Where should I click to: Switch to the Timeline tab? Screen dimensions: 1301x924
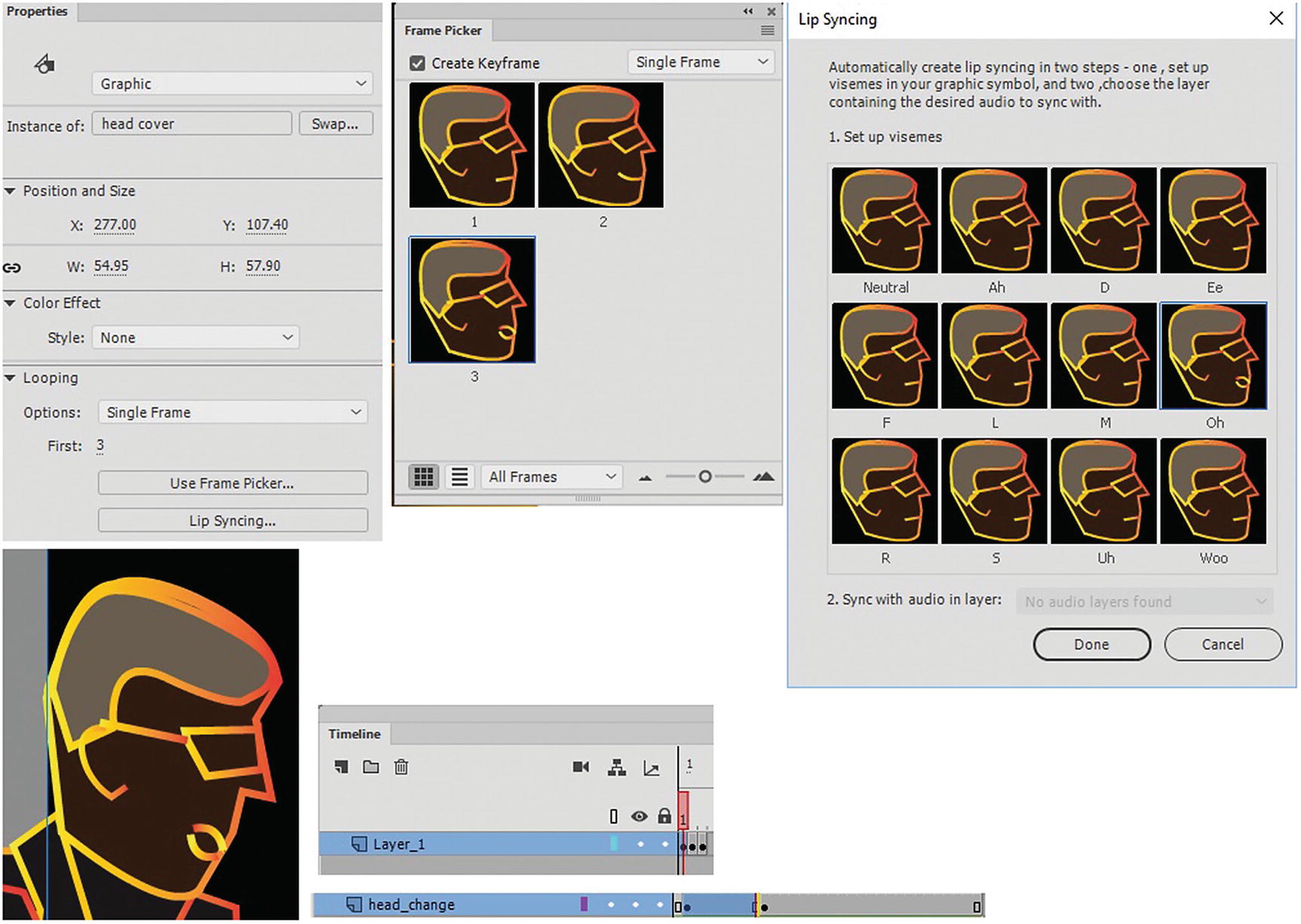354,733
